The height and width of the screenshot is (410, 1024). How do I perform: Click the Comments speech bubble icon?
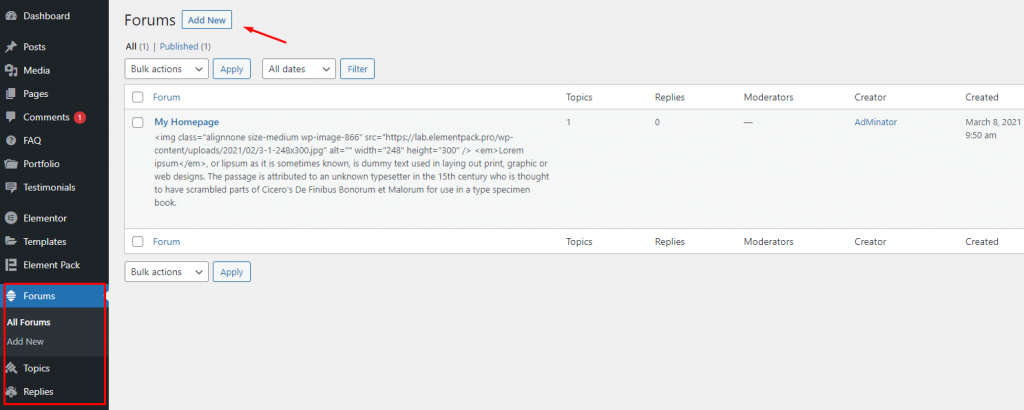(x=10, y=118)
